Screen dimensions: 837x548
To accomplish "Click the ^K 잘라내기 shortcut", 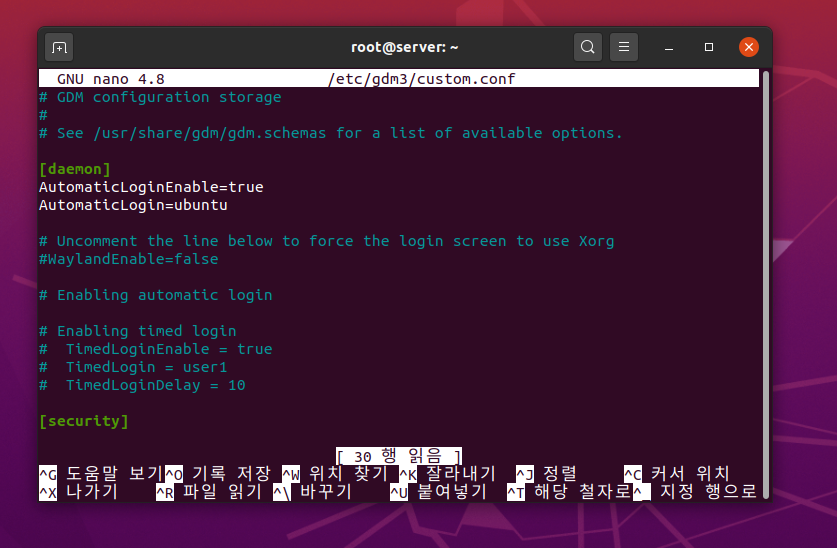I will [448, 474].
